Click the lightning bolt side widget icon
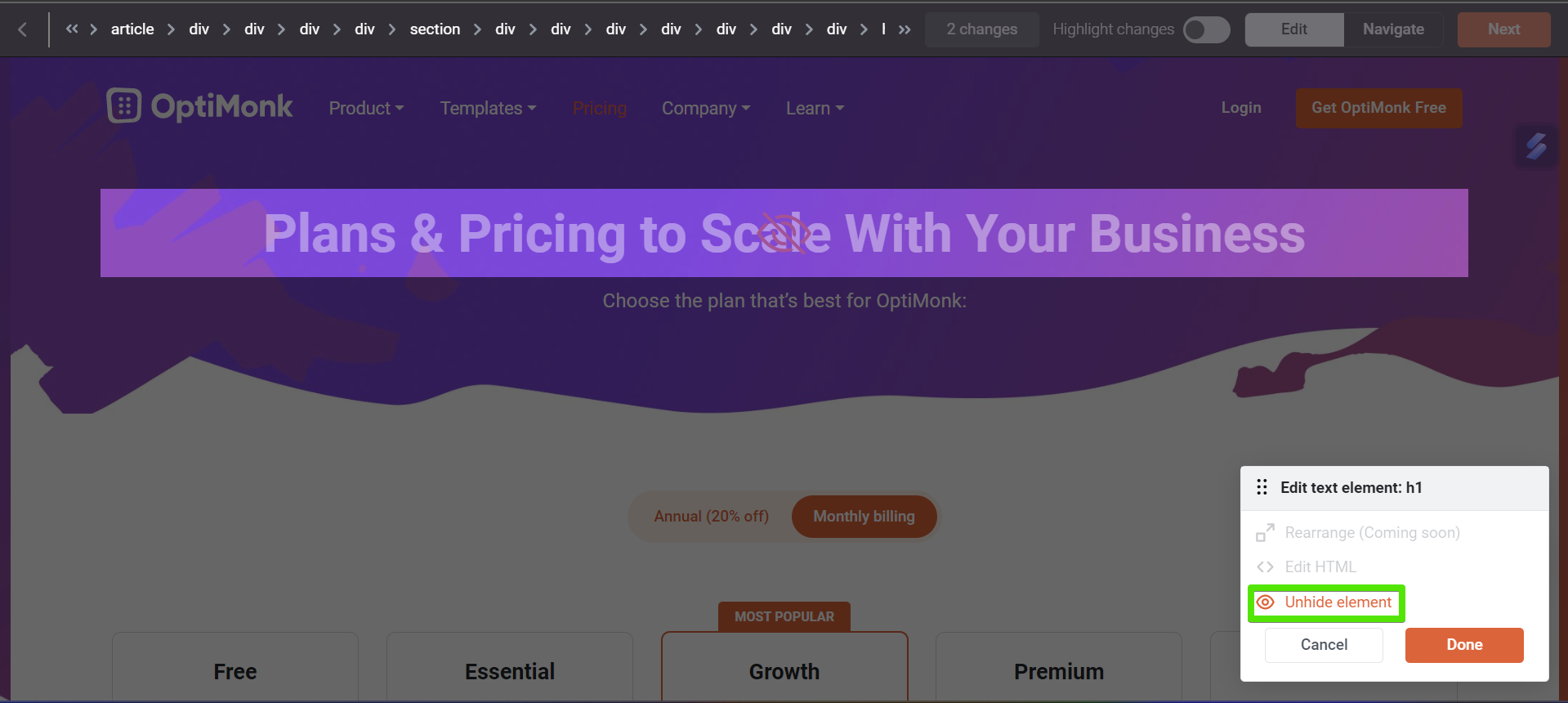This screenshot has height=703, width=1568. (1536, 146)
